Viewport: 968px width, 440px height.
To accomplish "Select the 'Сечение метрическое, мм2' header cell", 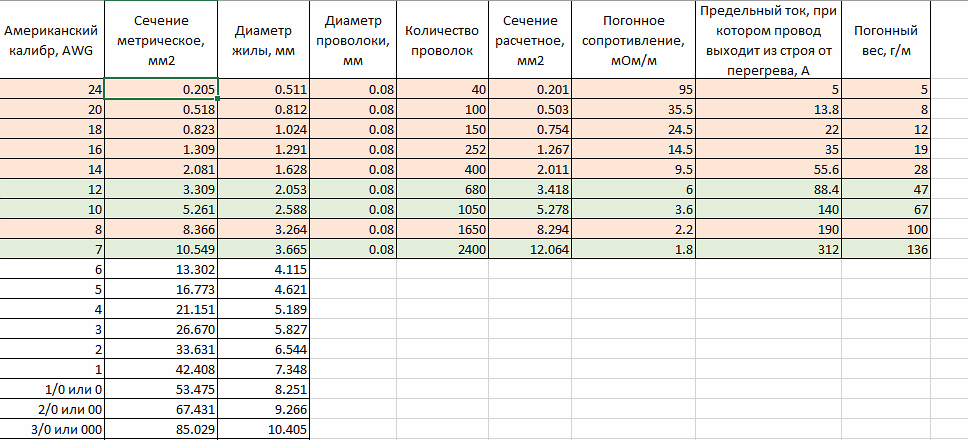I will [x=161, y=40].
